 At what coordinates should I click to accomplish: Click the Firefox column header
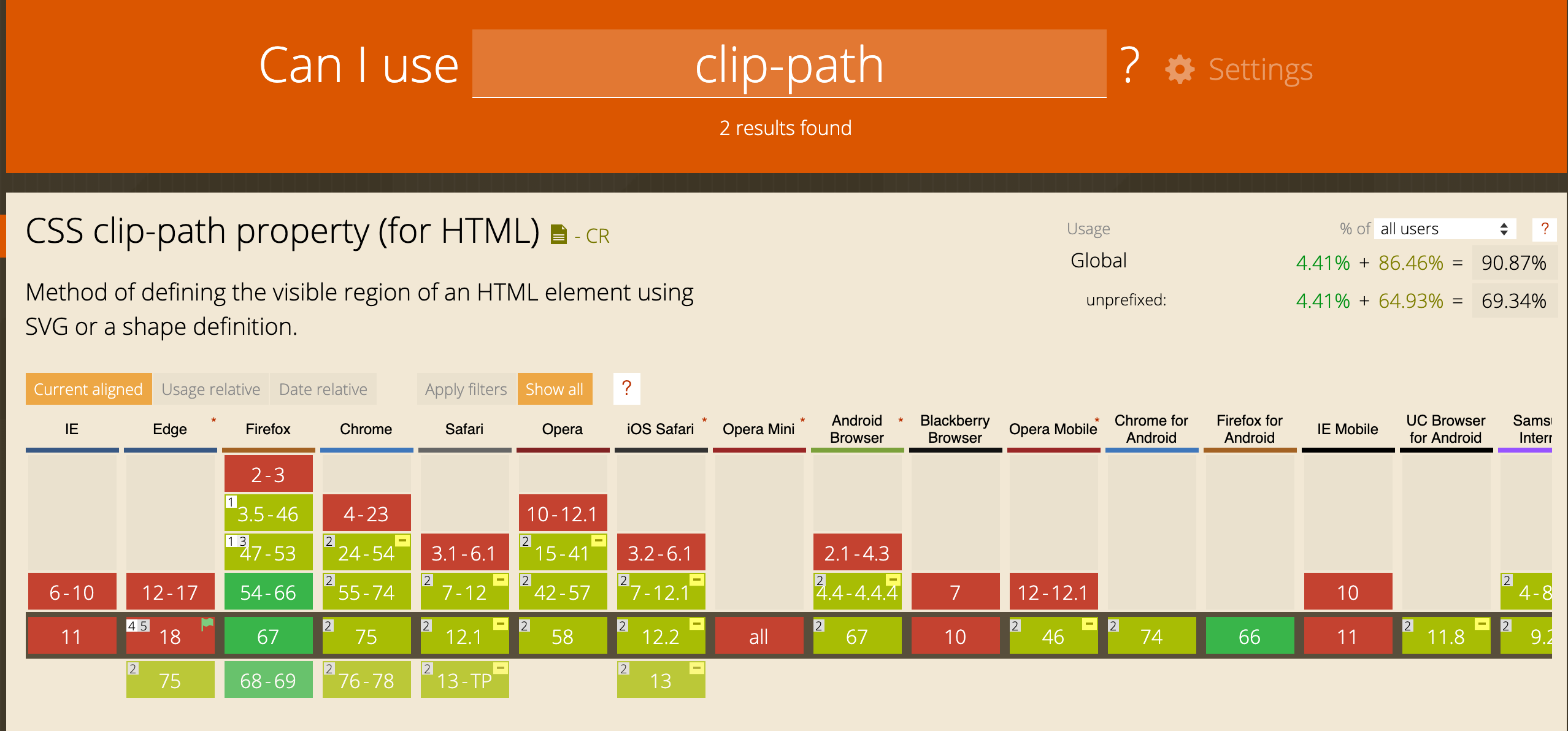click(267, 429)
